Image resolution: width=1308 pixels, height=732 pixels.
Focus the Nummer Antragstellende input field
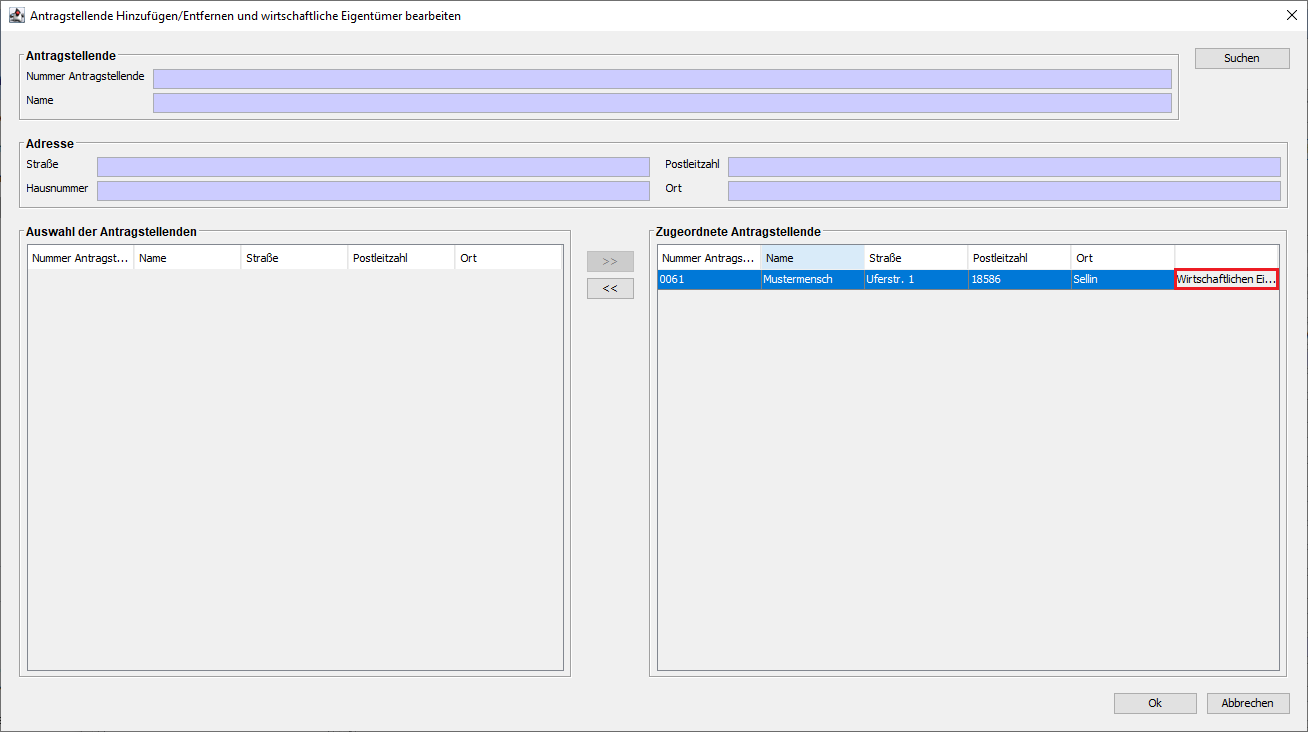[x=661, y=79]
